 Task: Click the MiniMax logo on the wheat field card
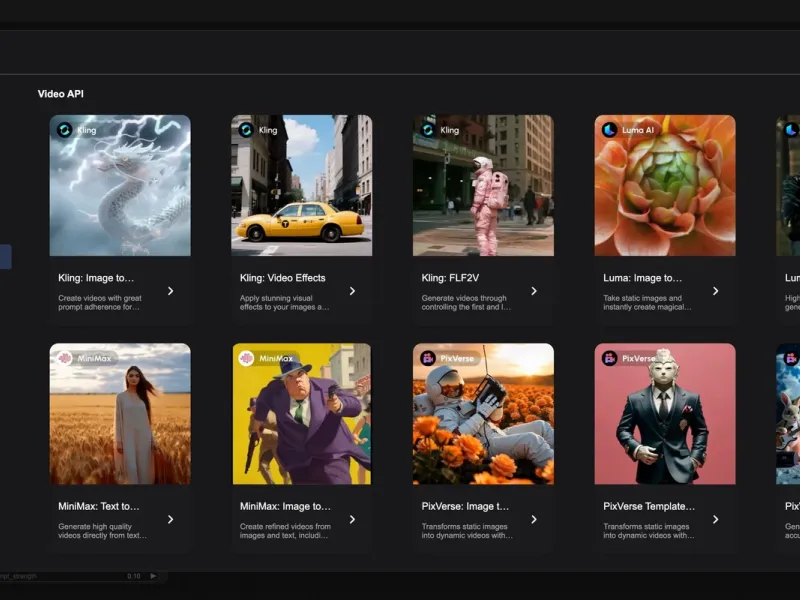pyautogui.click(x=64, y=358)
